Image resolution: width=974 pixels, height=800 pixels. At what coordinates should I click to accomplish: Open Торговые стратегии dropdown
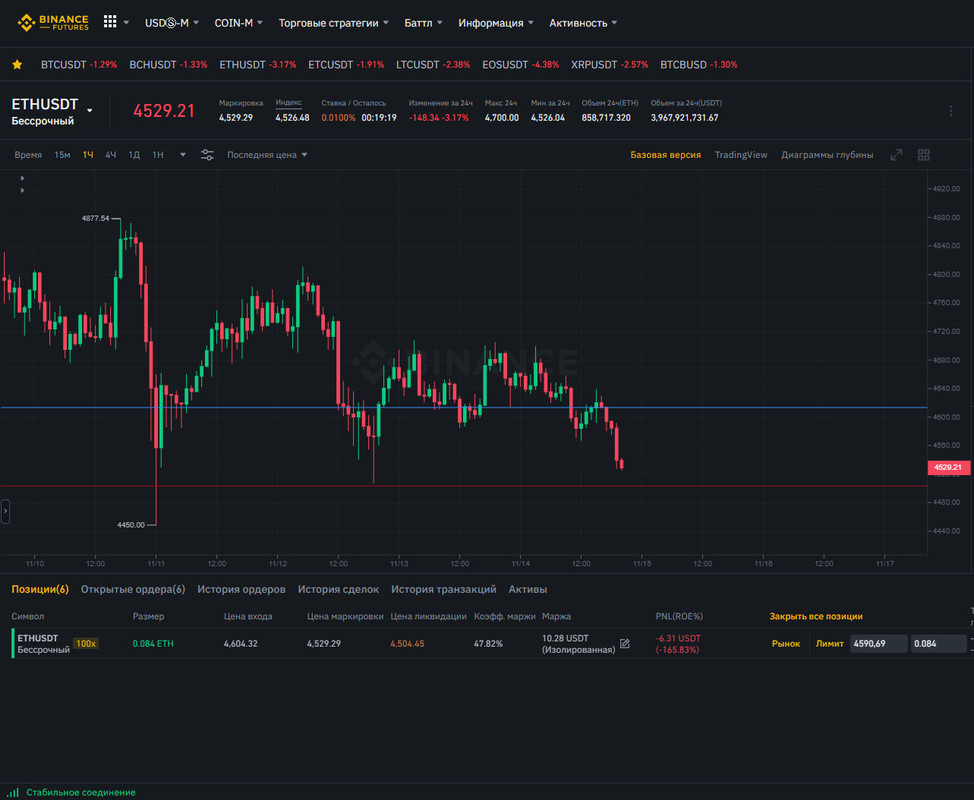334,23
